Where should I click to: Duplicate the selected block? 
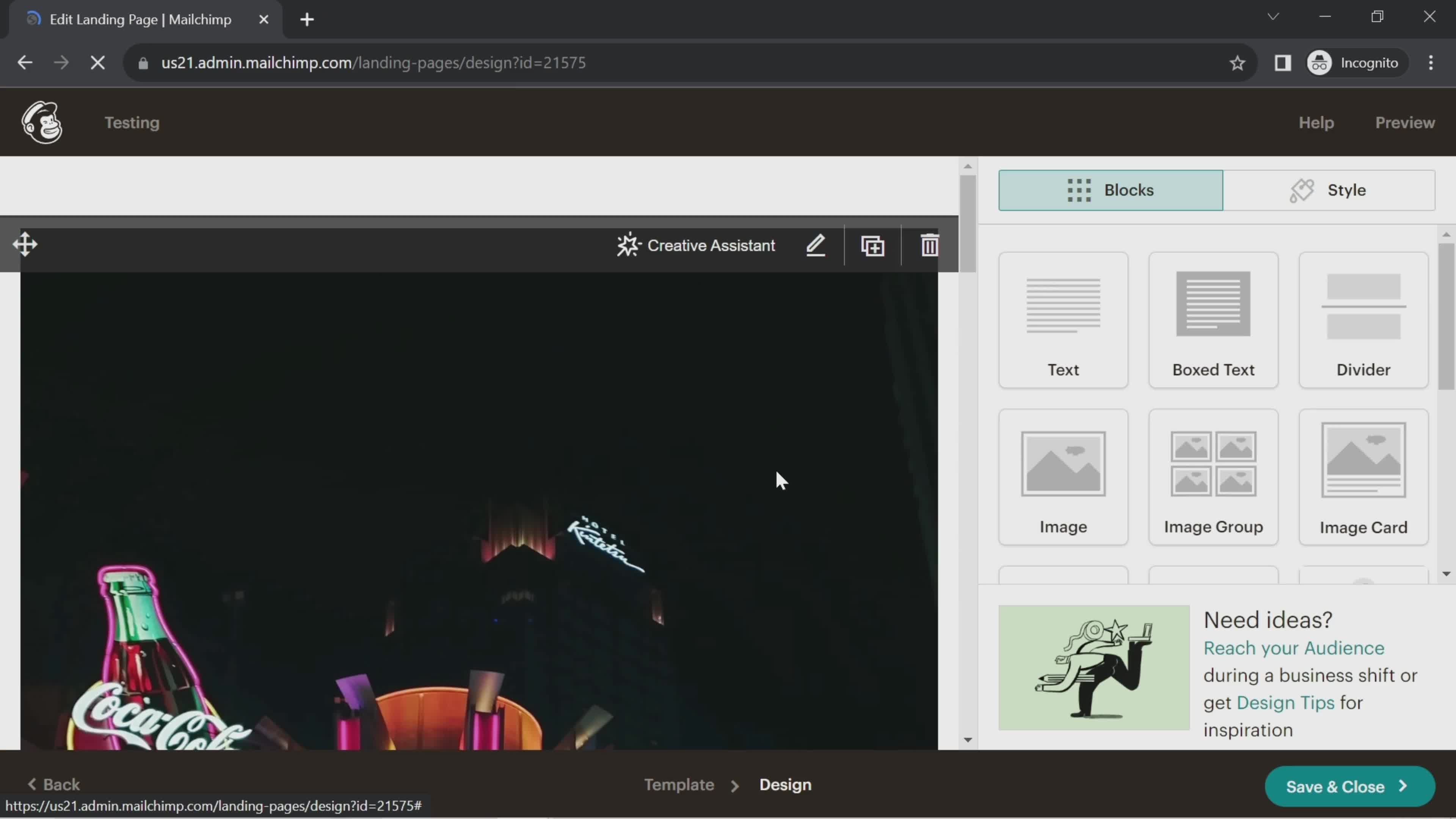(873, 246)
